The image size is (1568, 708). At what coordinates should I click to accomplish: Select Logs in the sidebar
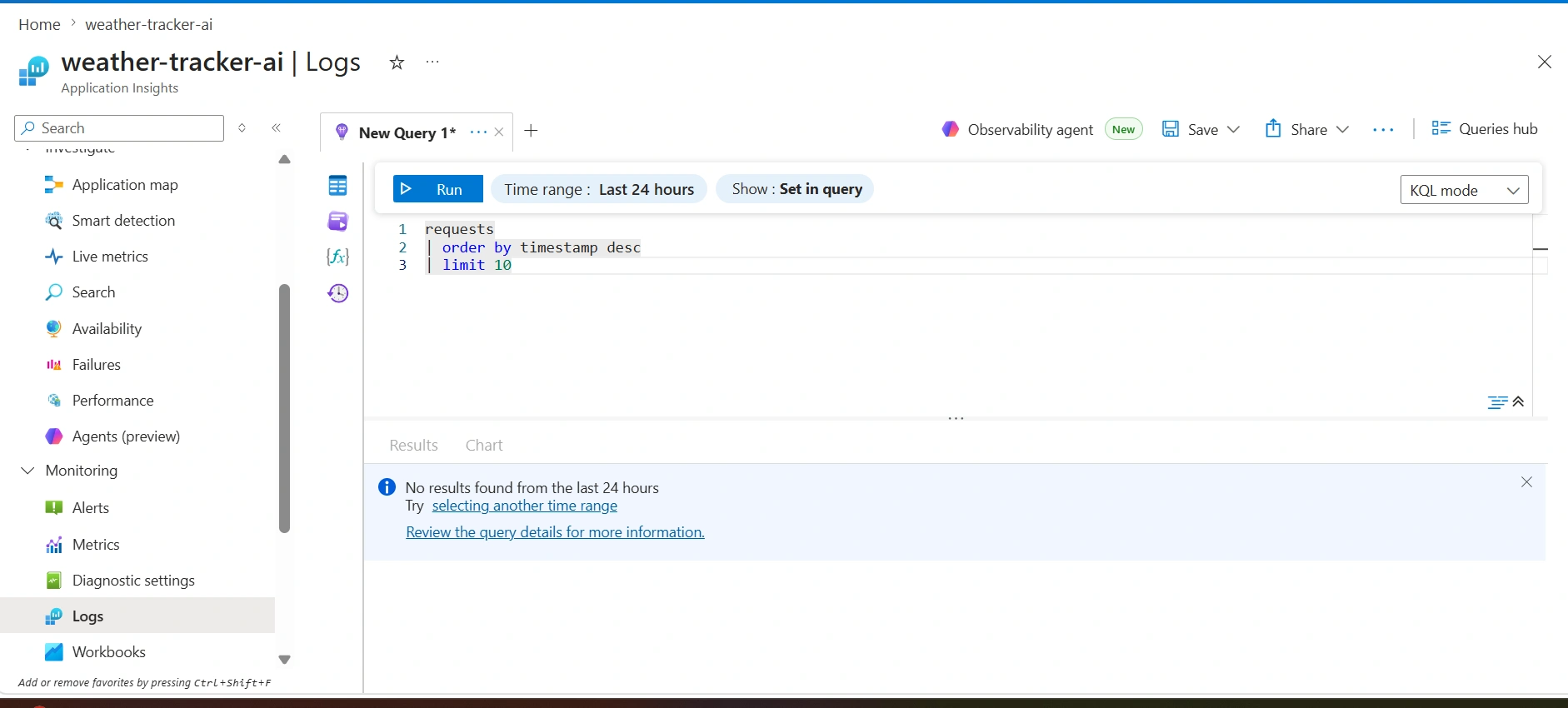[x=137, y=616]
